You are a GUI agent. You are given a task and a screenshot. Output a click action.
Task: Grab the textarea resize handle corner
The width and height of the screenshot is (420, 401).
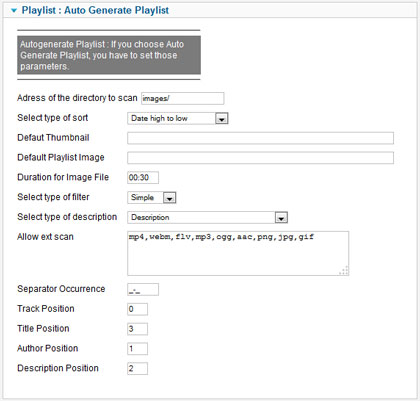coord(344,271)
